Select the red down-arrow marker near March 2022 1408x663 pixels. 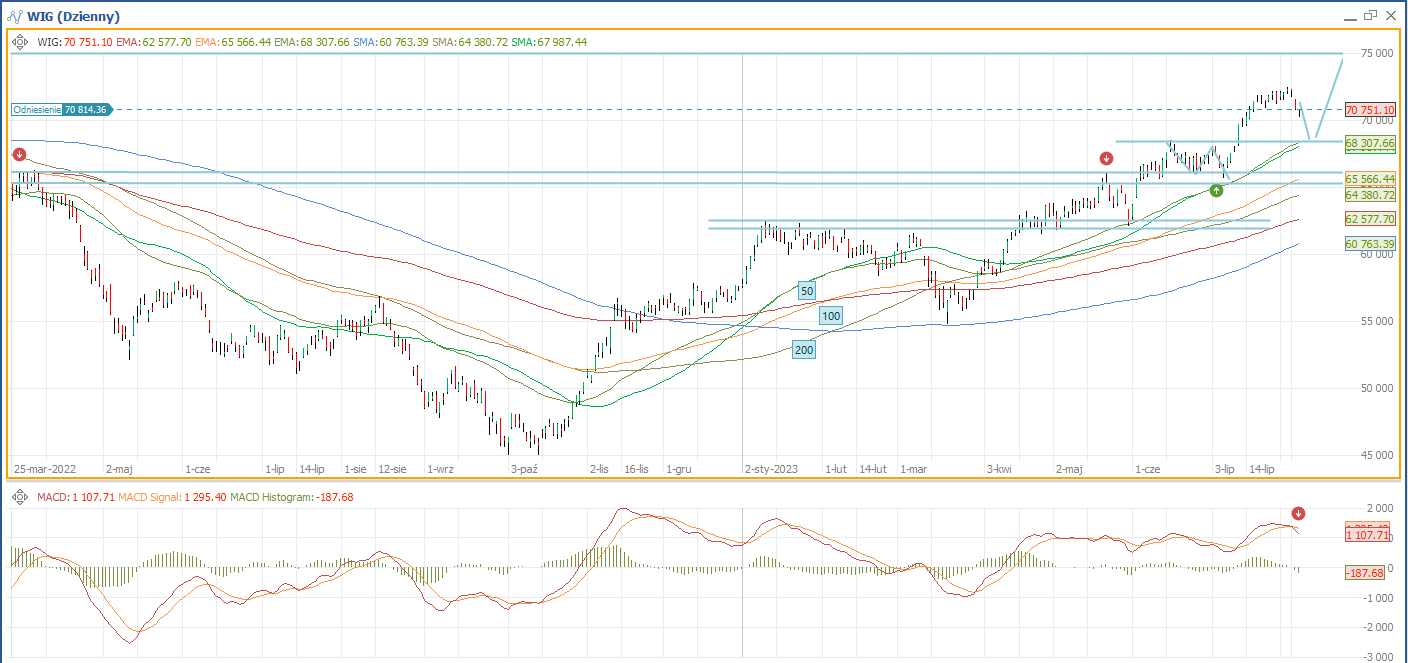(19, 154)
